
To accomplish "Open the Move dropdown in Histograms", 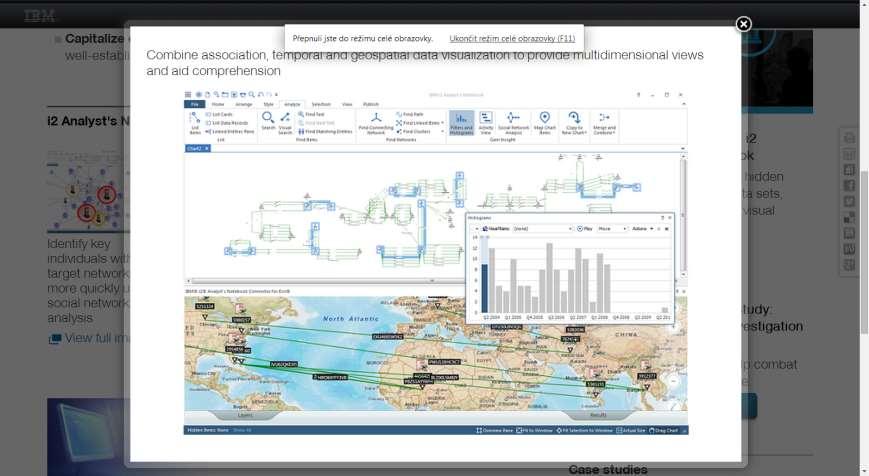I will pos(612,229).
